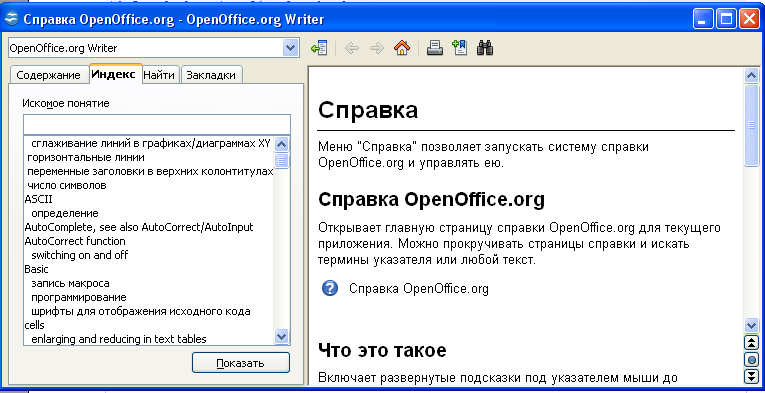Open the Закладки tab
Viewport: 765px width, 393px height.
211,75
